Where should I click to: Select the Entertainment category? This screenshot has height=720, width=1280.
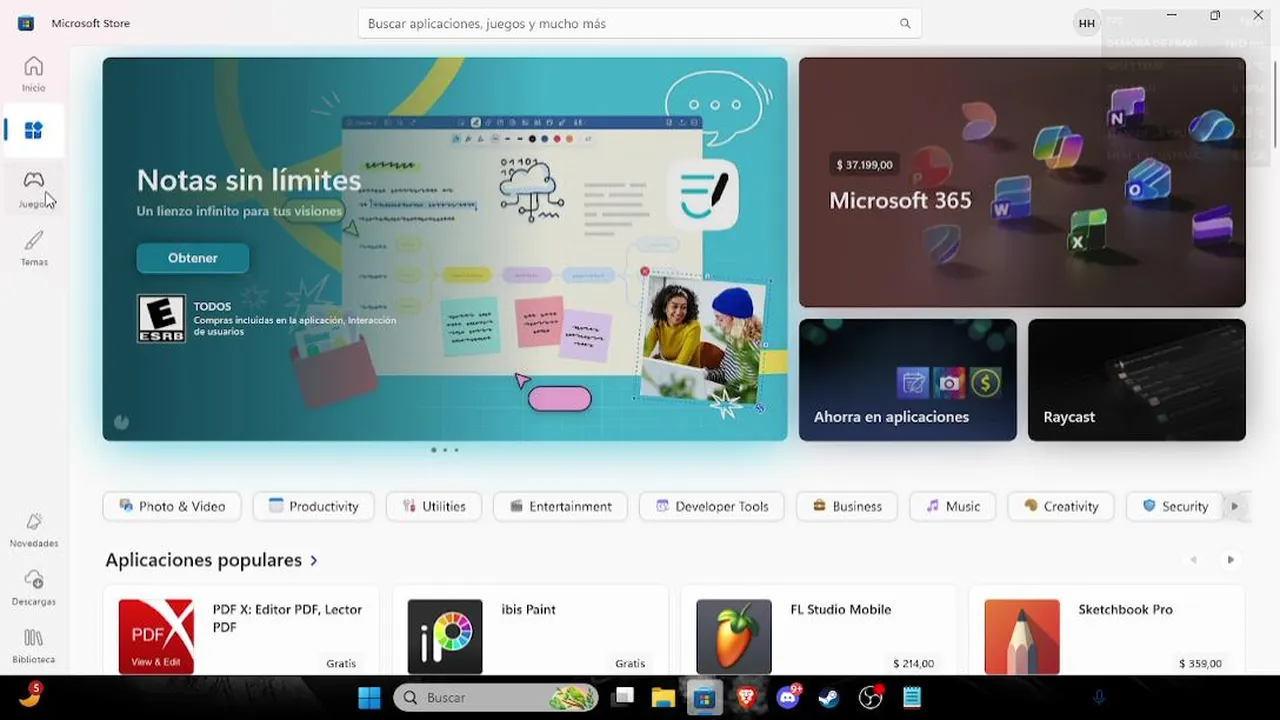coord(560,506)
